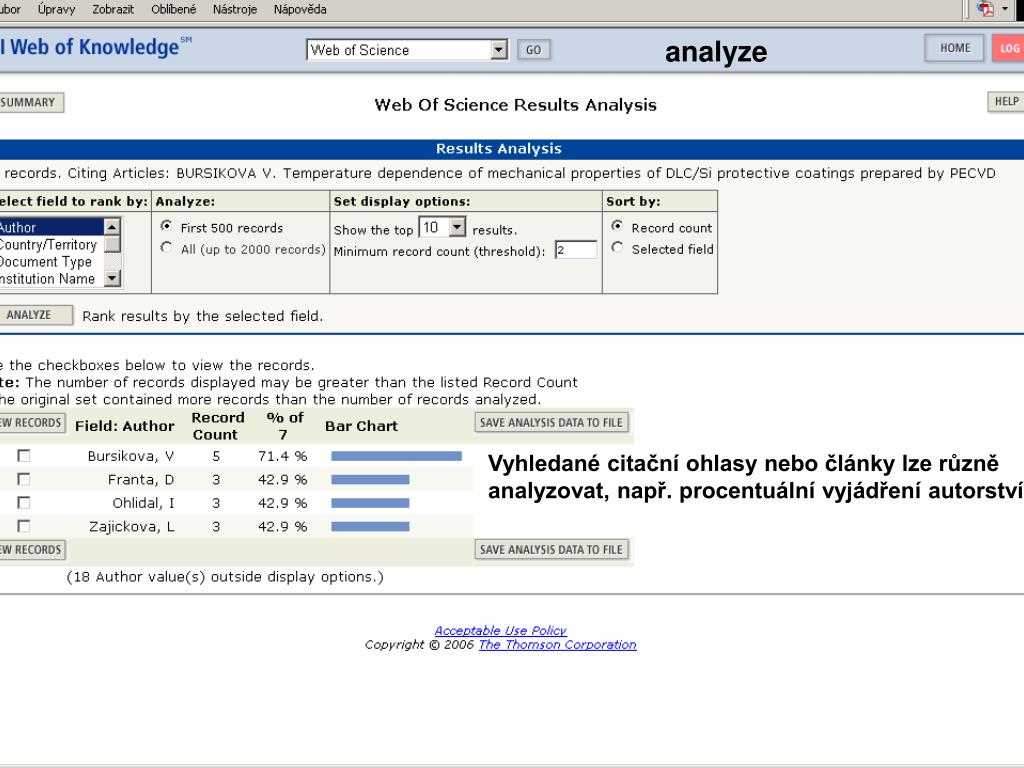
Task: Select the First 500 records radio button
Action: 167,226
